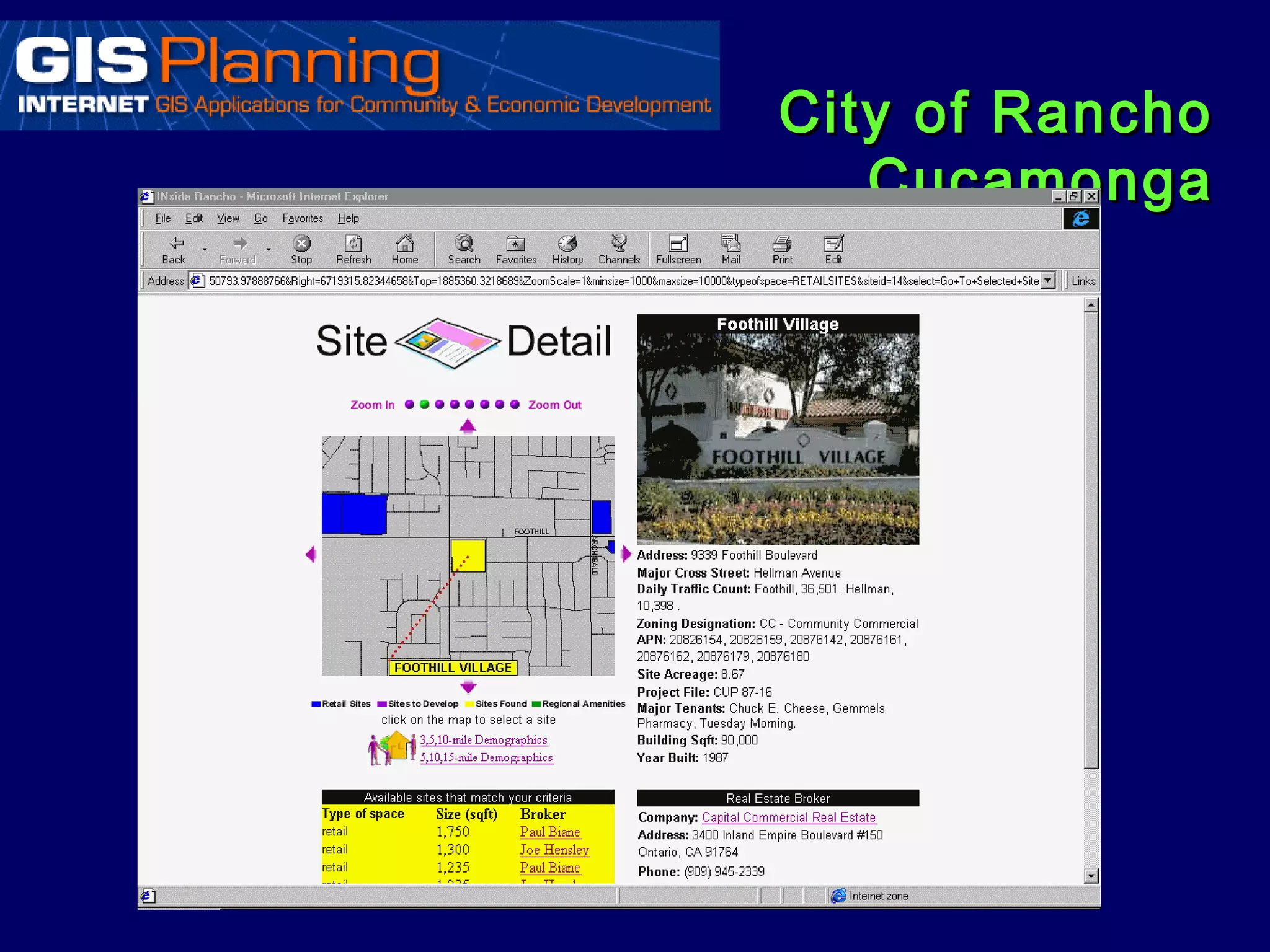The height and width of the screenshot is (952, 1270).
Task: Select the fourth zoom level dot
Action: coord(455,405)
